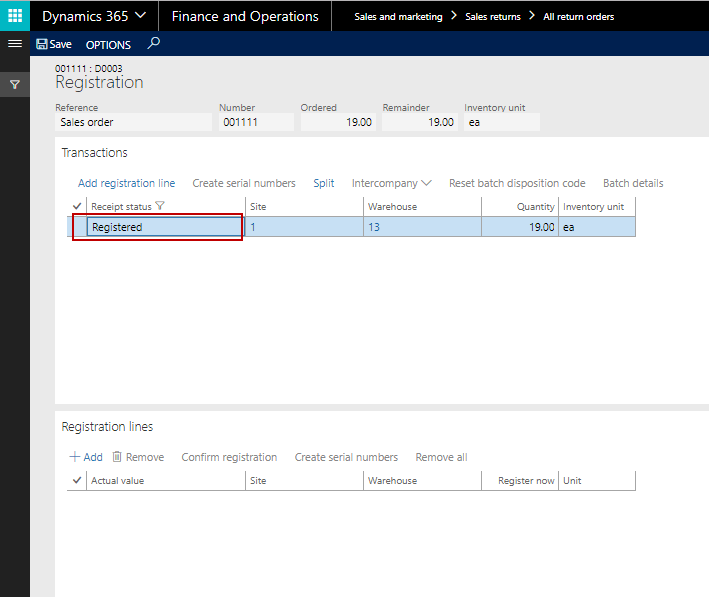Screen dimensions: 709x597
Task: Open Batch details
Action: (x=633, y=183)
